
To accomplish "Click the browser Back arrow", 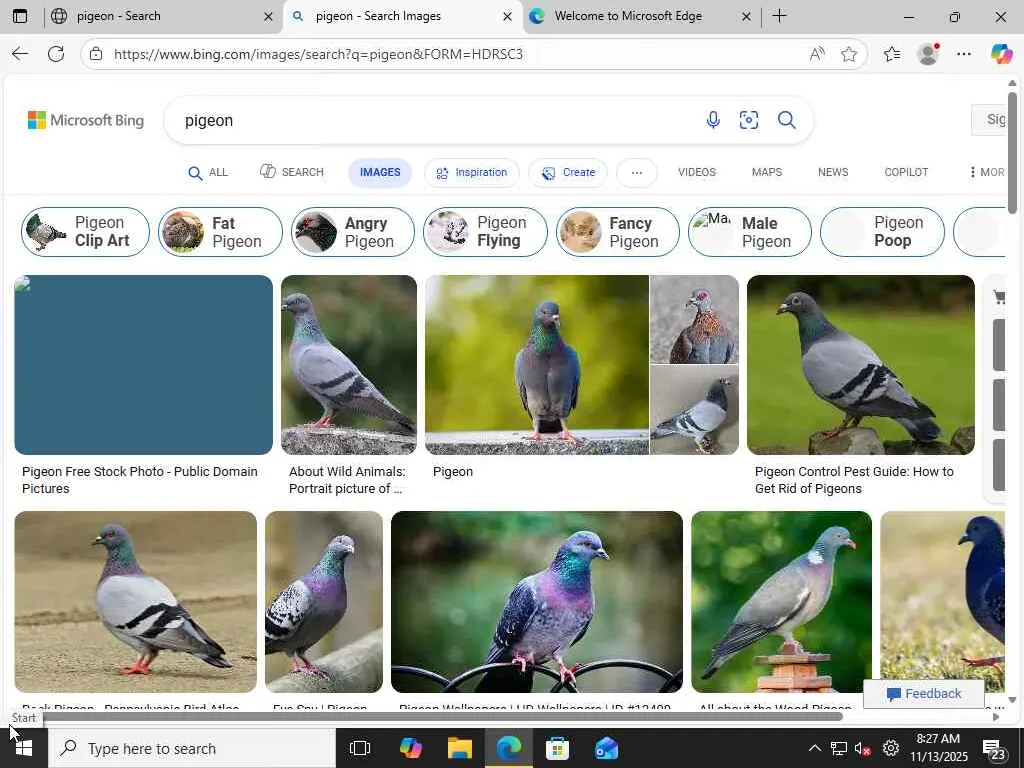I will coord(20,54).
